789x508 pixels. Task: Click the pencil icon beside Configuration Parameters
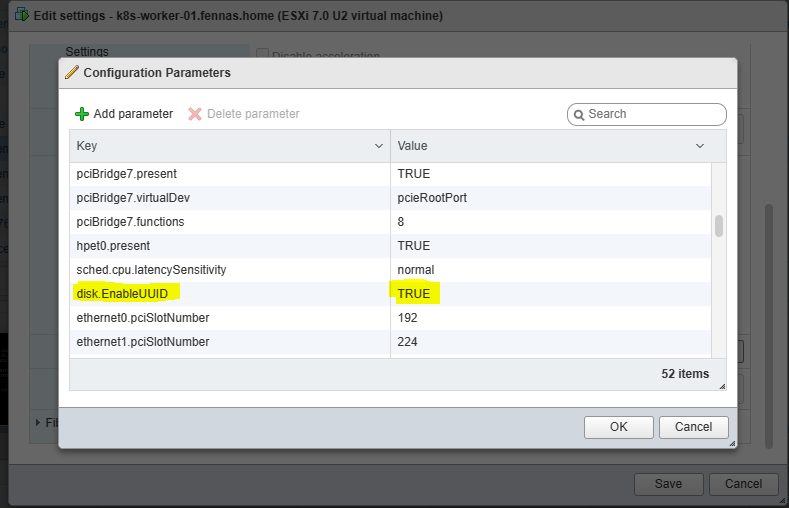pos(72,72)
